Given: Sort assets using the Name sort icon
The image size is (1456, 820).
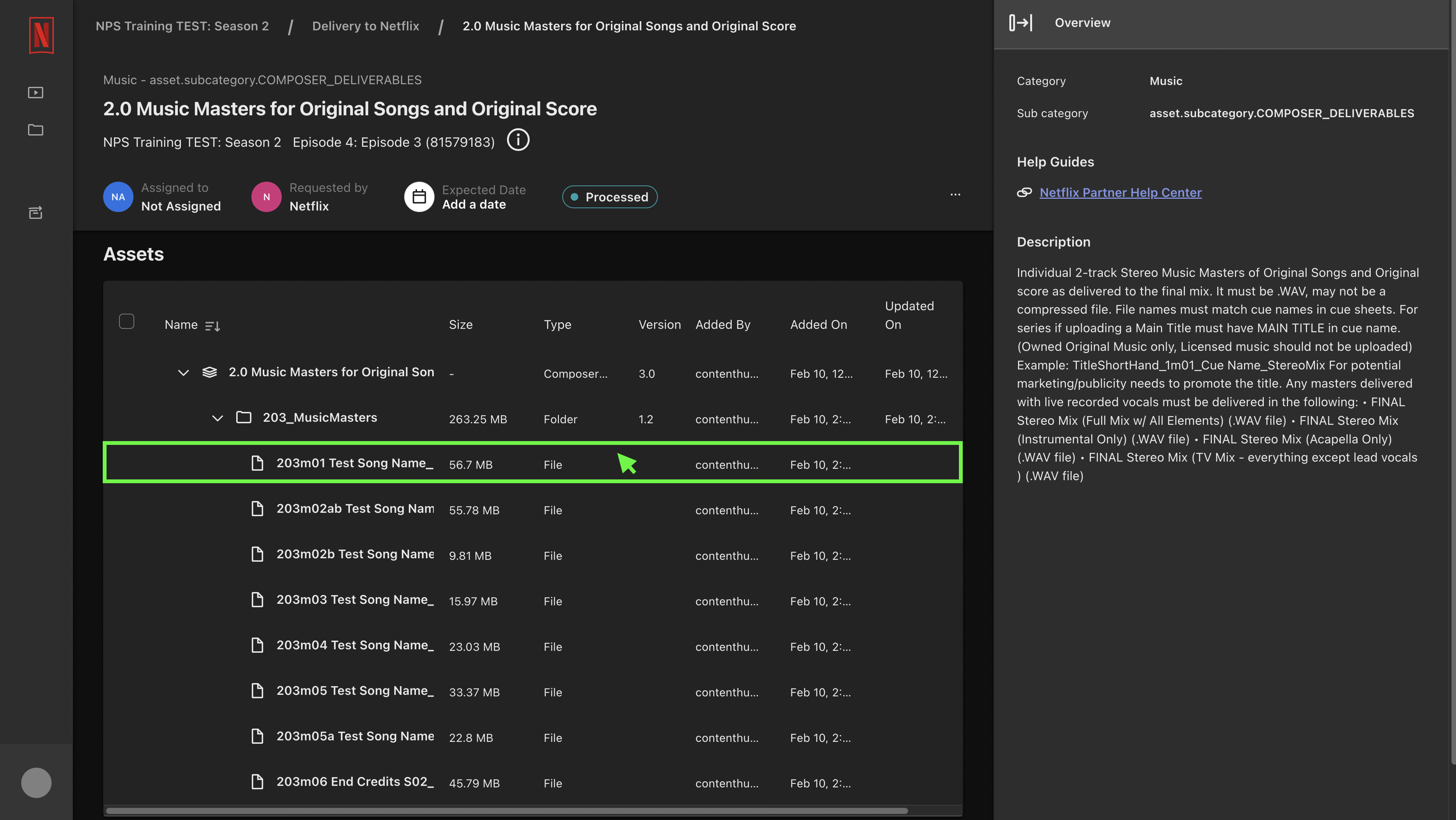Looking at the screenshot, I should click(x=212, y=326).
